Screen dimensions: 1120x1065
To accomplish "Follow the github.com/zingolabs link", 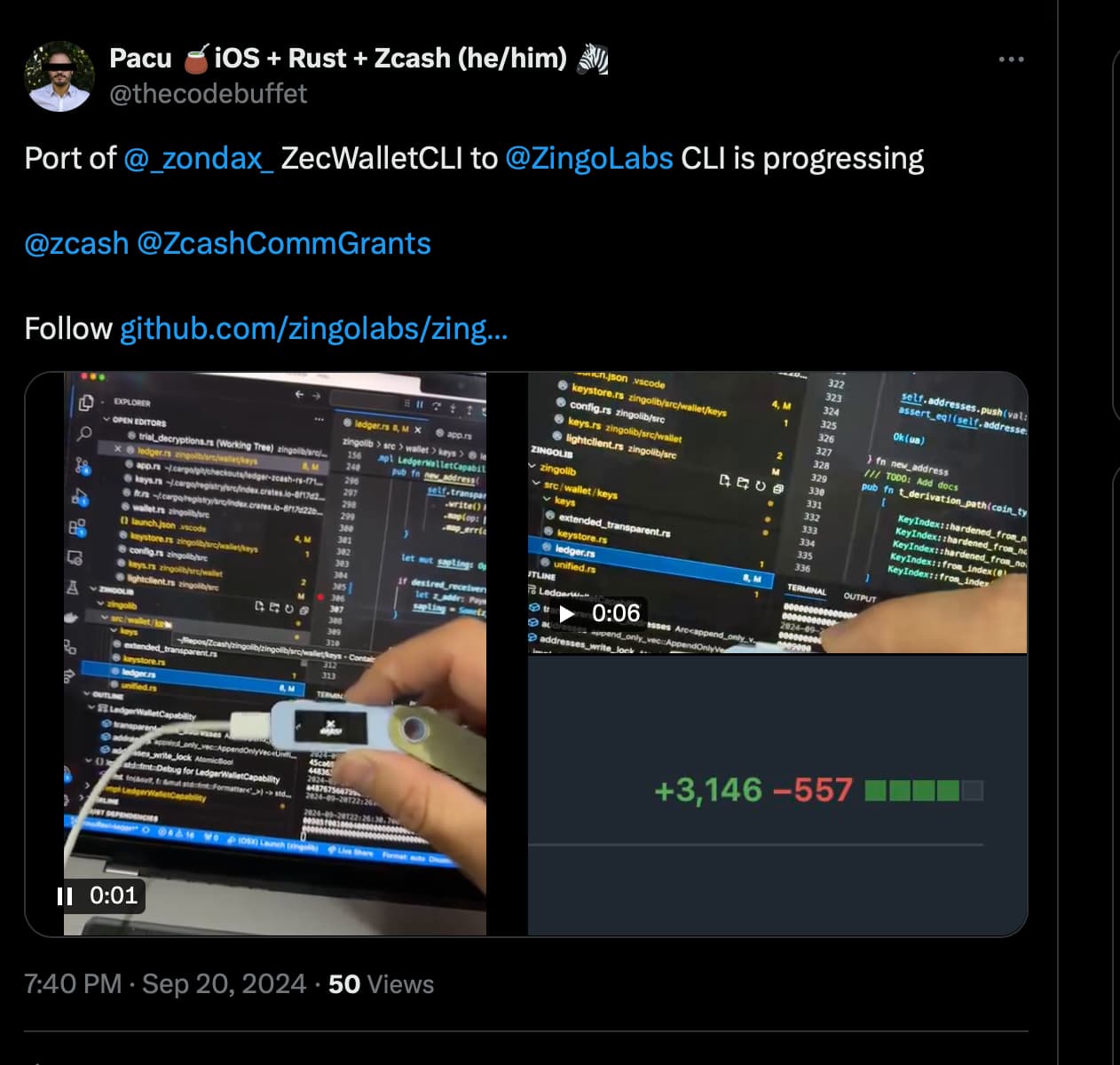I will click(313, 329).
